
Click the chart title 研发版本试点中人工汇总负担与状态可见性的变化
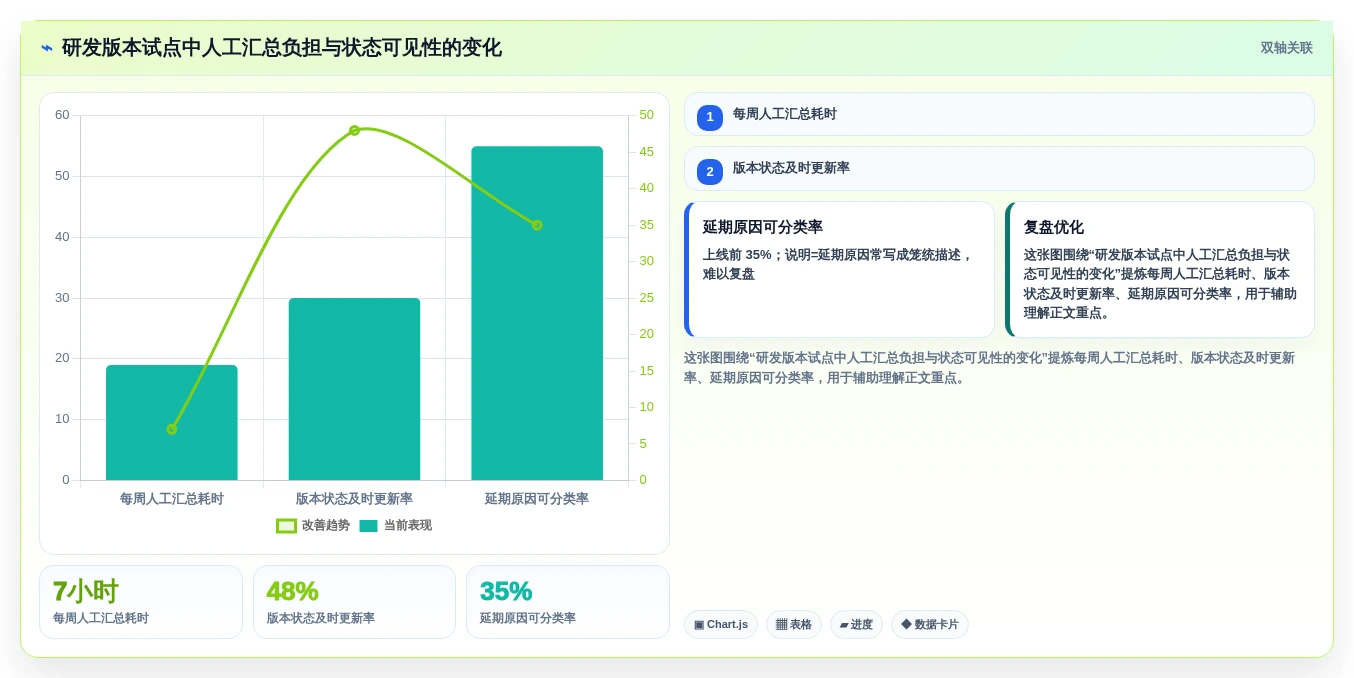click(x=282, y=48)
